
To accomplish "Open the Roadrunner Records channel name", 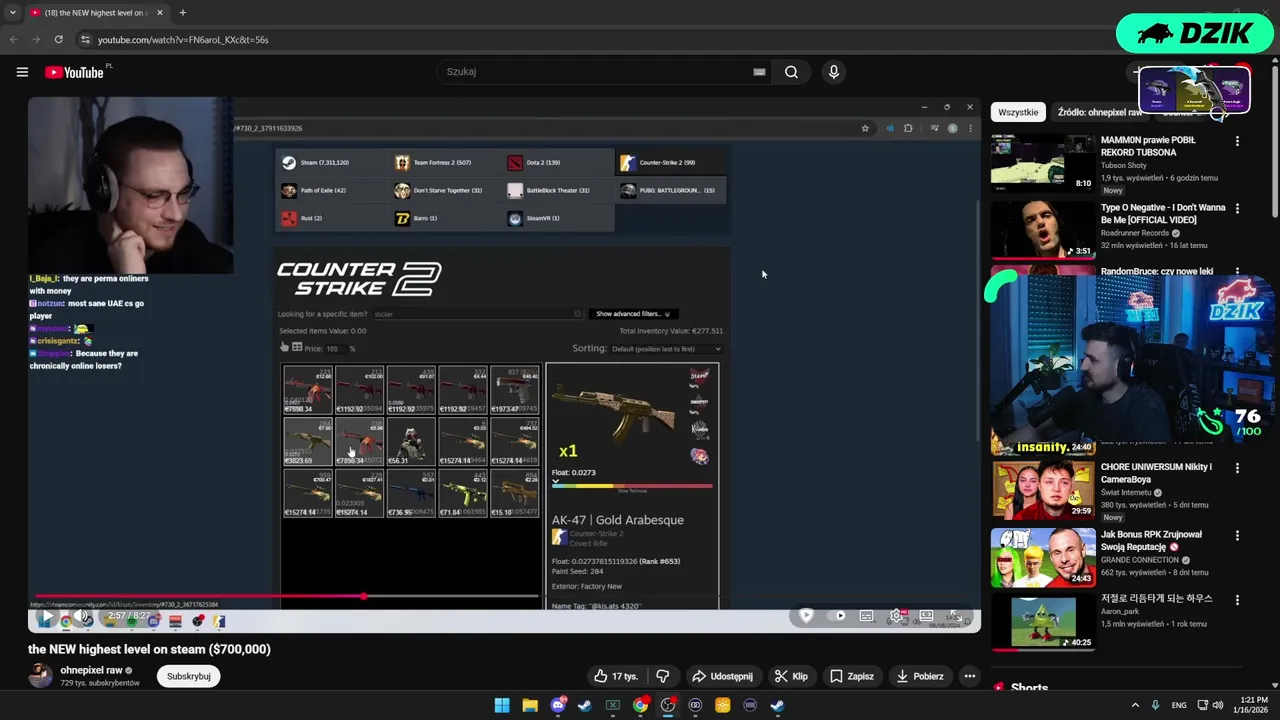I will (1135, 233).
